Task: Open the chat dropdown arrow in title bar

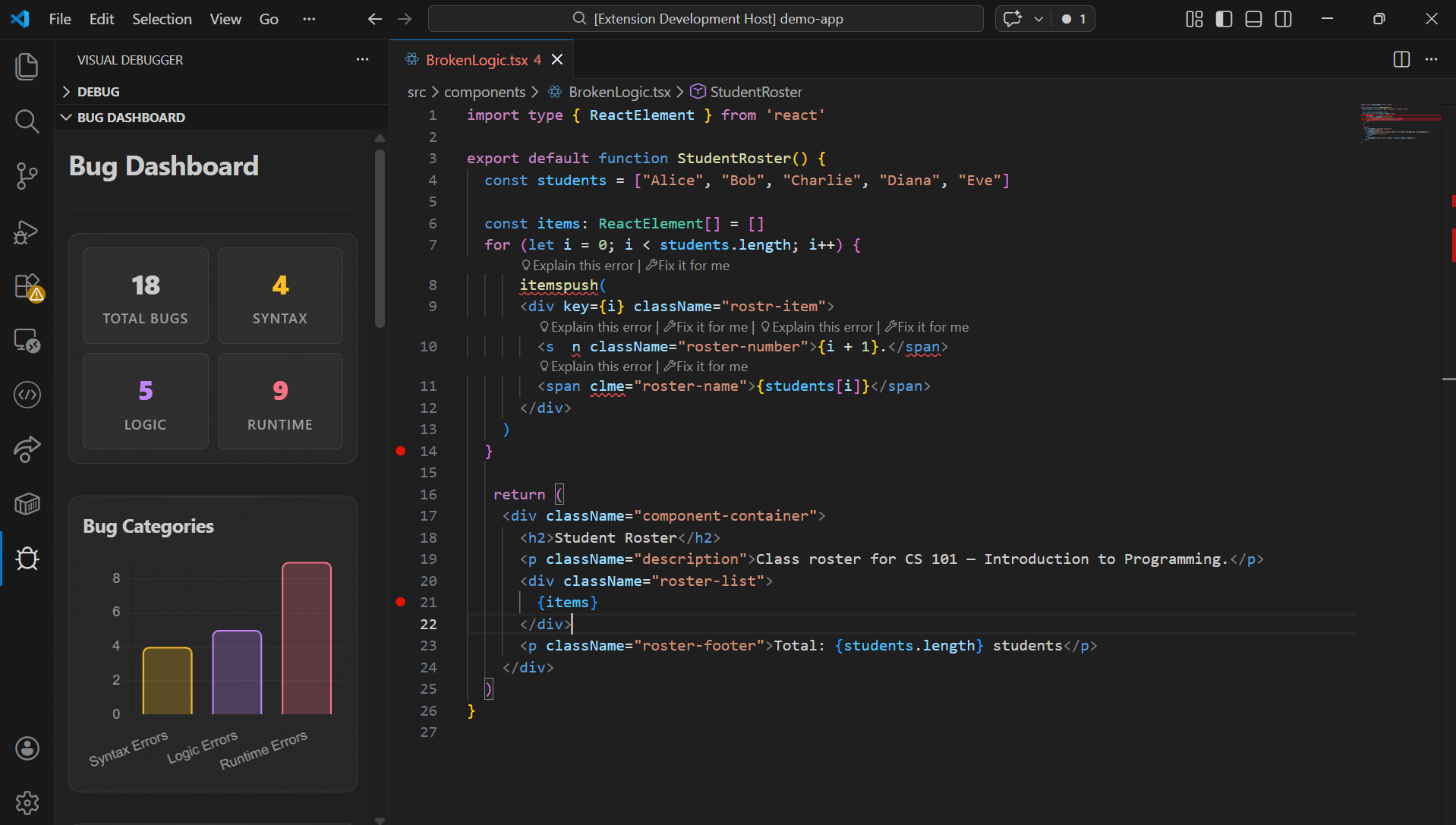Action: (x=1038, y=19)
